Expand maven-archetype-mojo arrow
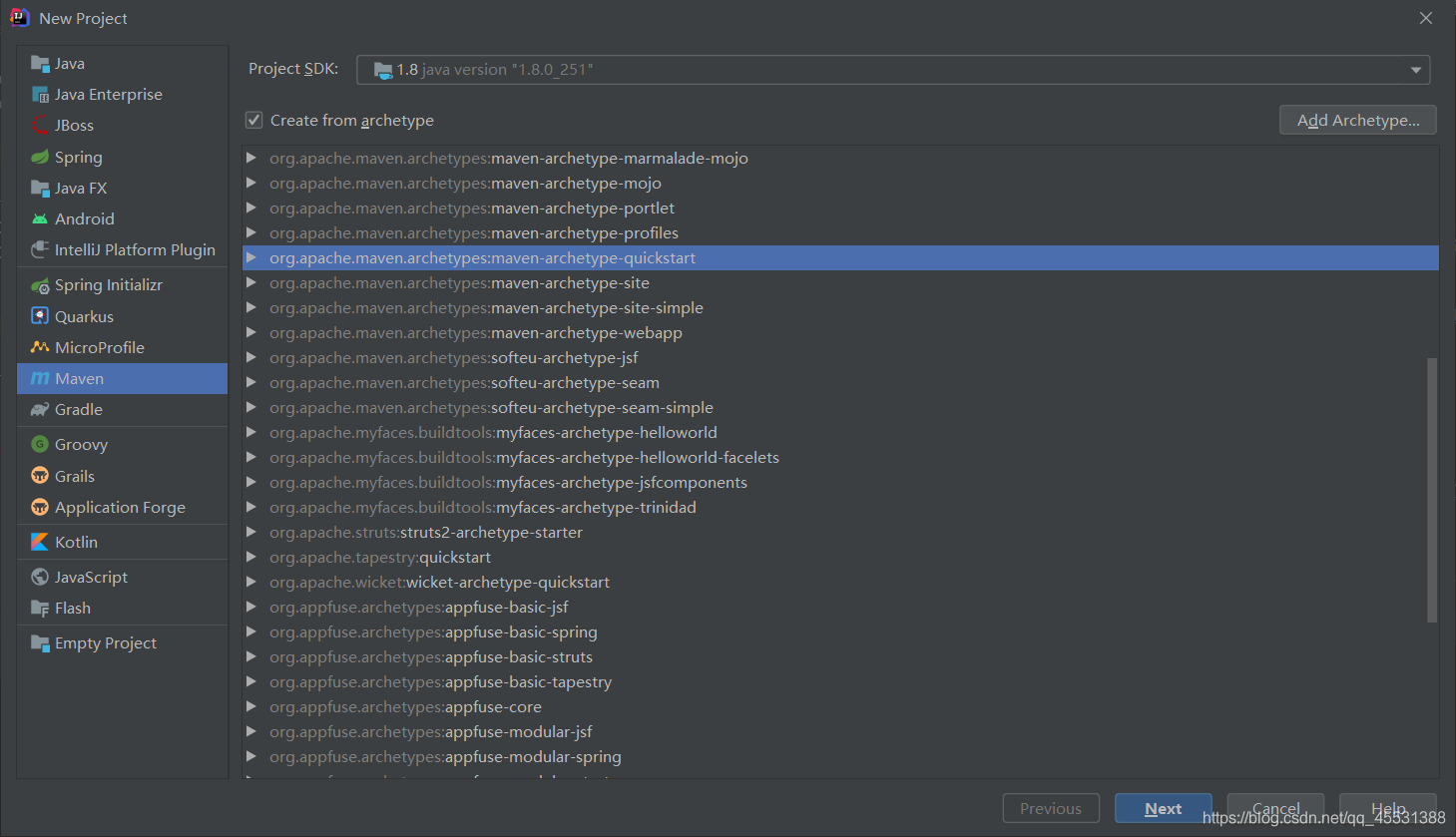Viewport: 1456px width, 837px height. (251, 183)
